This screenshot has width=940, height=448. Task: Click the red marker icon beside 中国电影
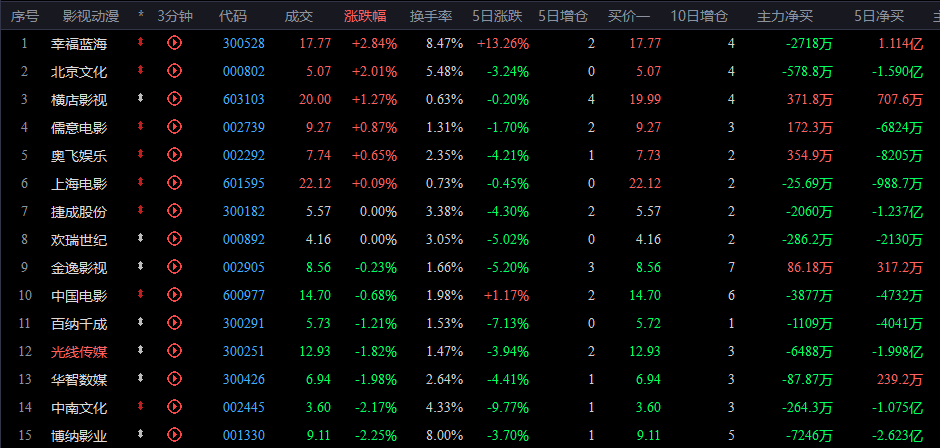(141, 294)
